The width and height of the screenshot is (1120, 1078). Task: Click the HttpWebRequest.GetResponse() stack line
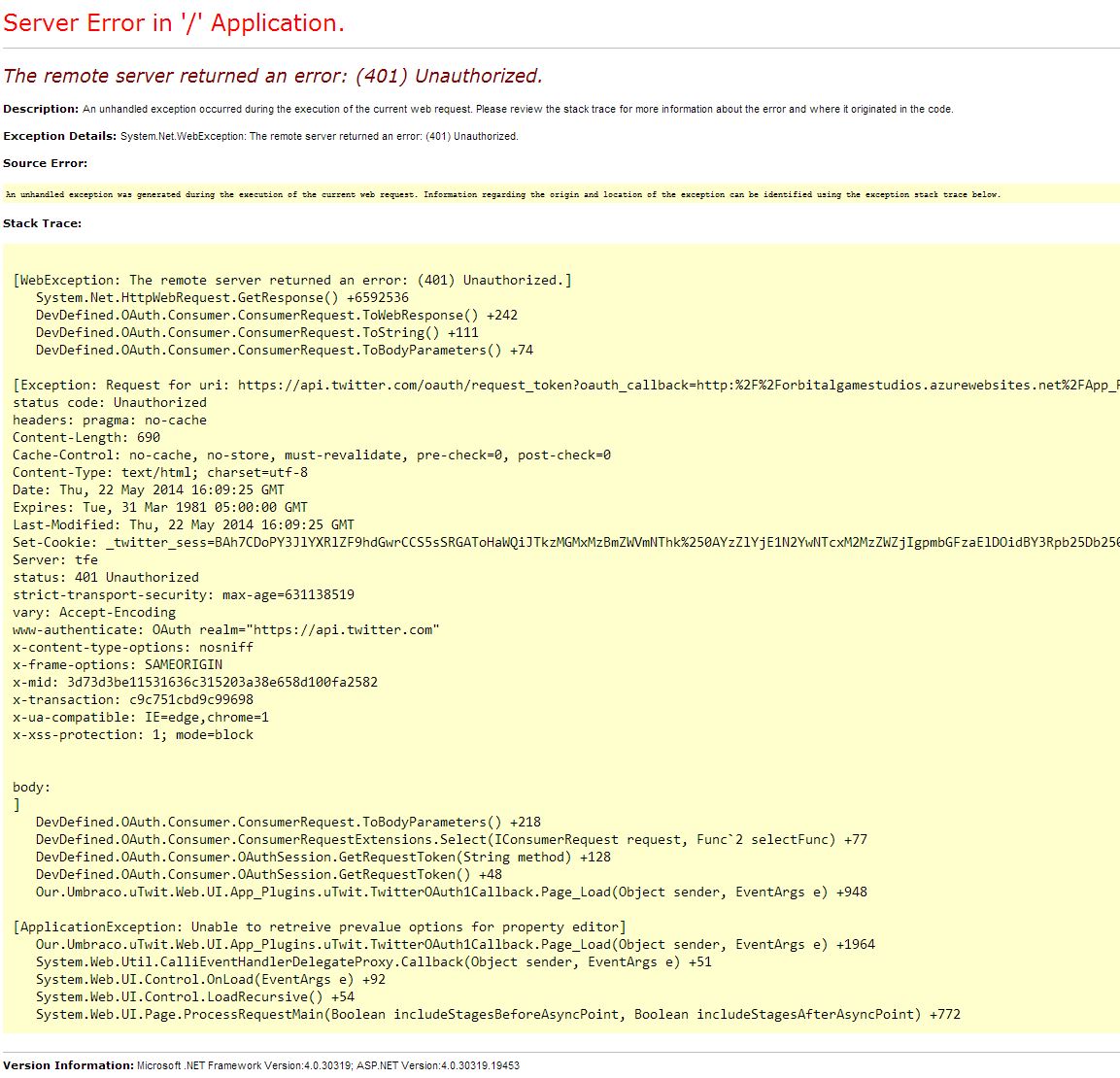click(221, 297)
